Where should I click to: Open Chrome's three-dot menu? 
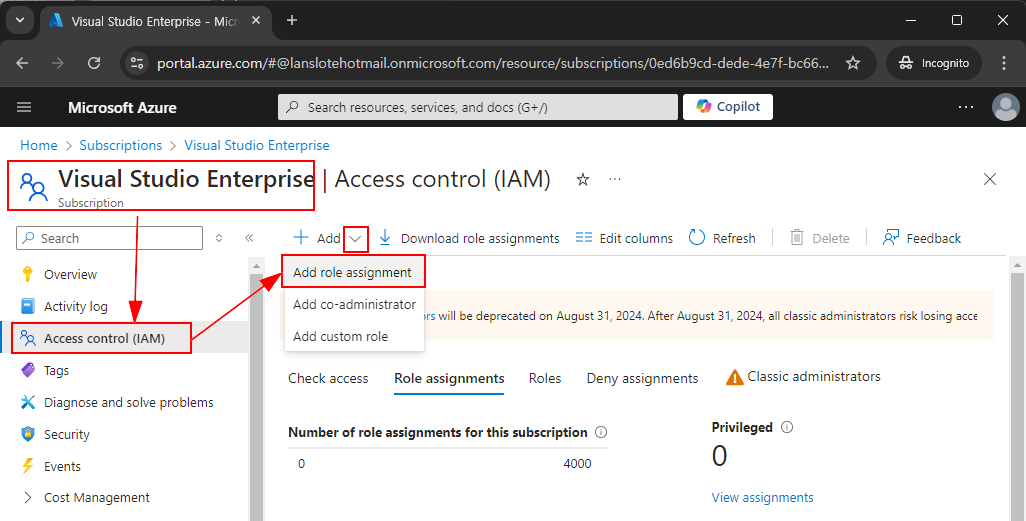pos(1004,63)
